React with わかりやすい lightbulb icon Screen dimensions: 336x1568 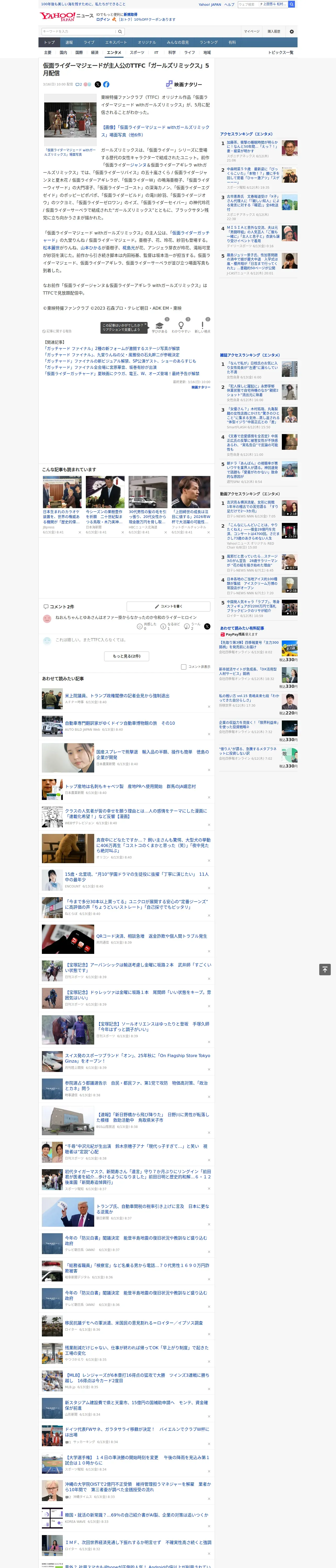(x=181, y=326)
